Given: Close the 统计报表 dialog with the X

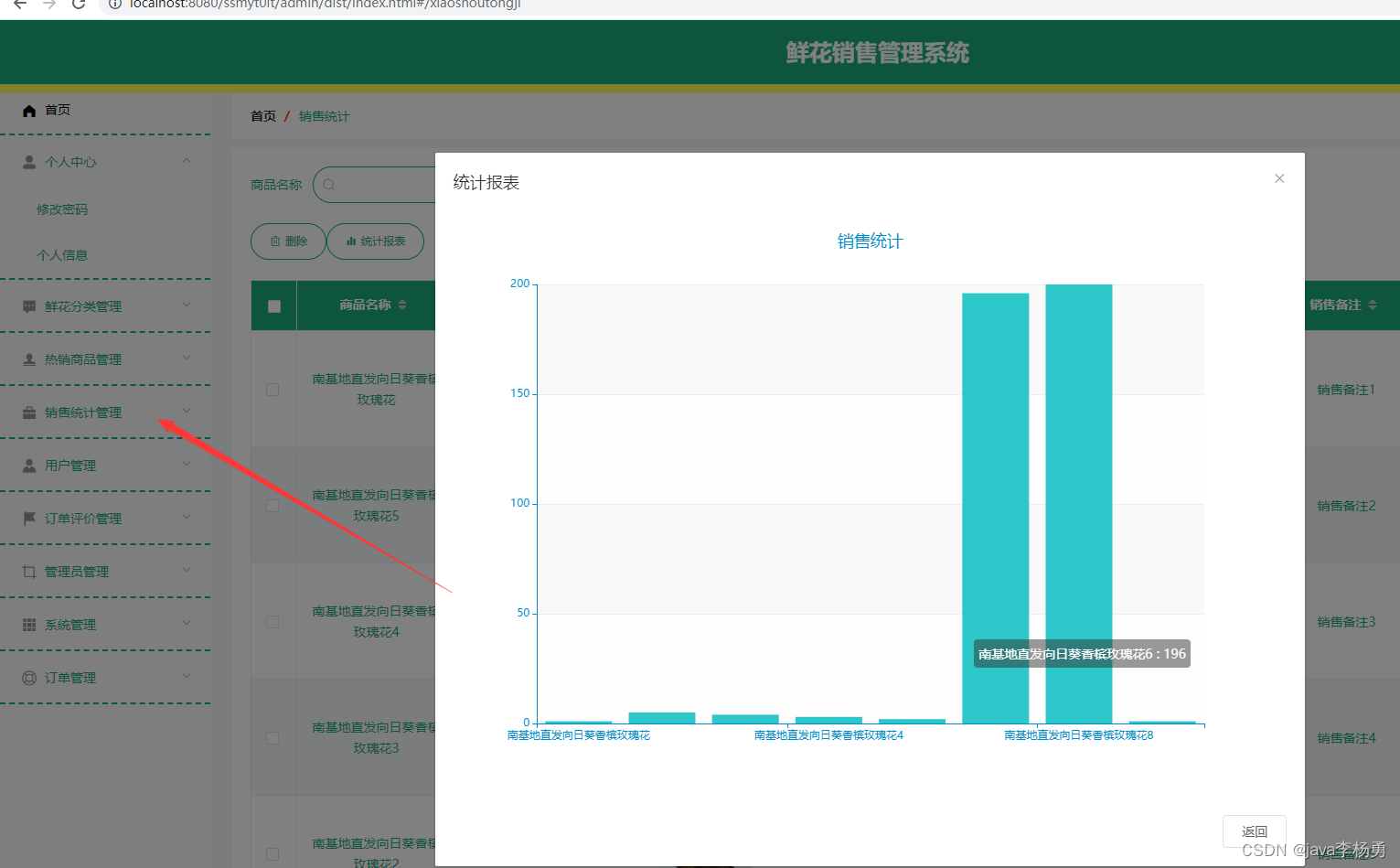Looking at the screenshot, I should [1279, 178].
